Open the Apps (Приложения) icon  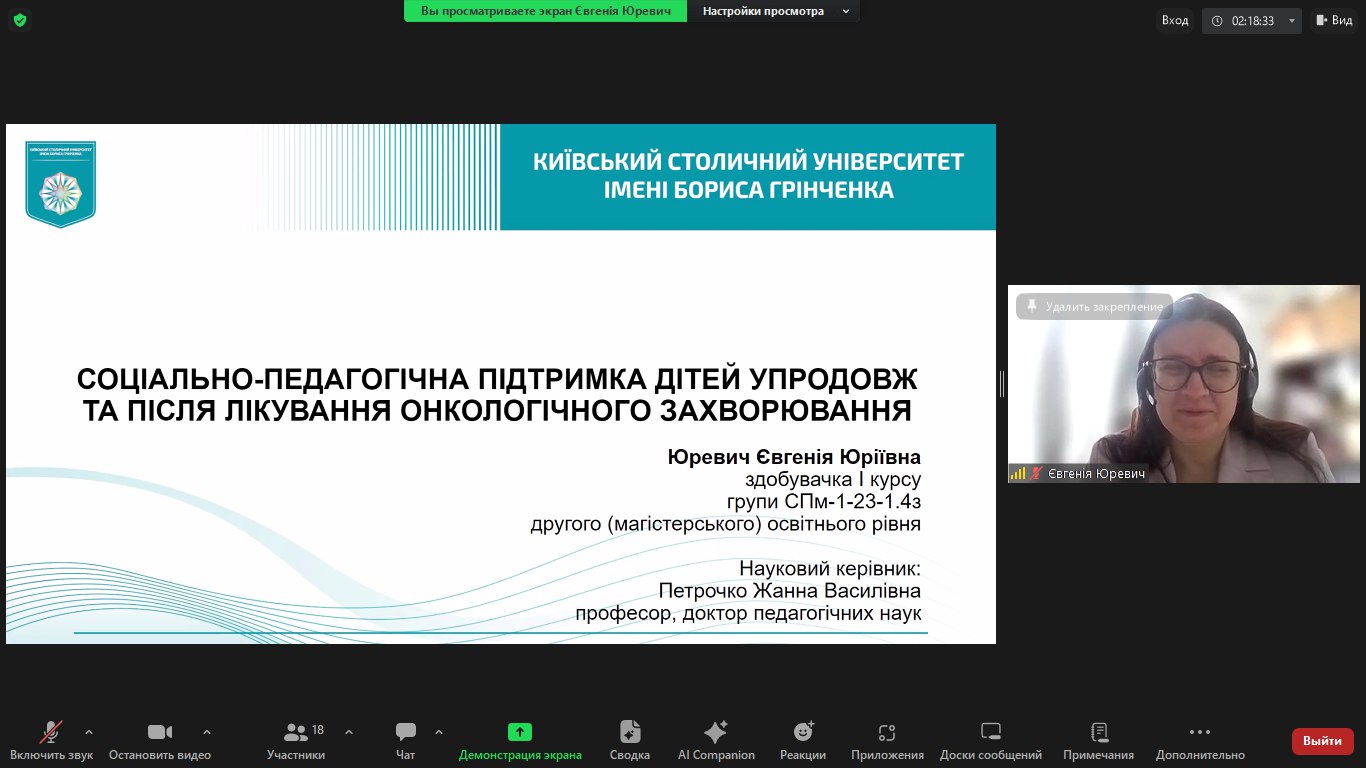pos(887,732)
